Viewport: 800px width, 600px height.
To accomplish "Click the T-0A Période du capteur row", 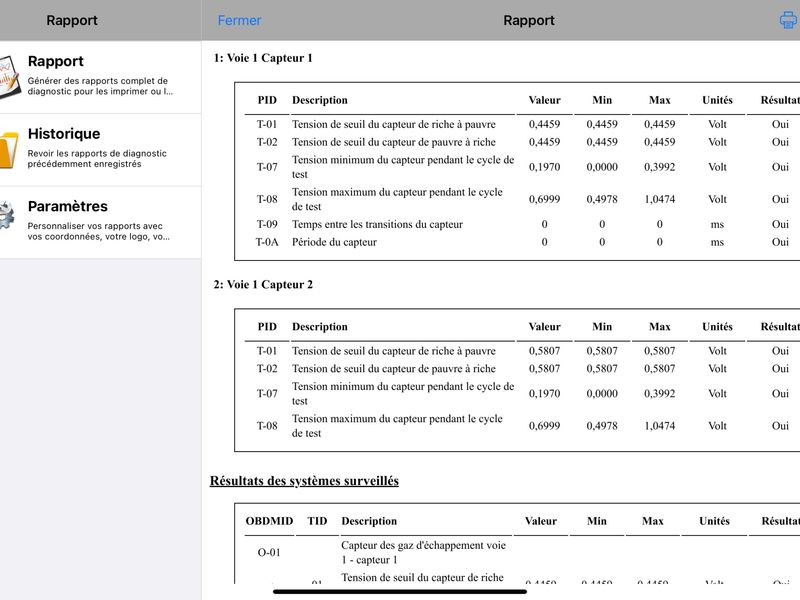I will 521,242.
